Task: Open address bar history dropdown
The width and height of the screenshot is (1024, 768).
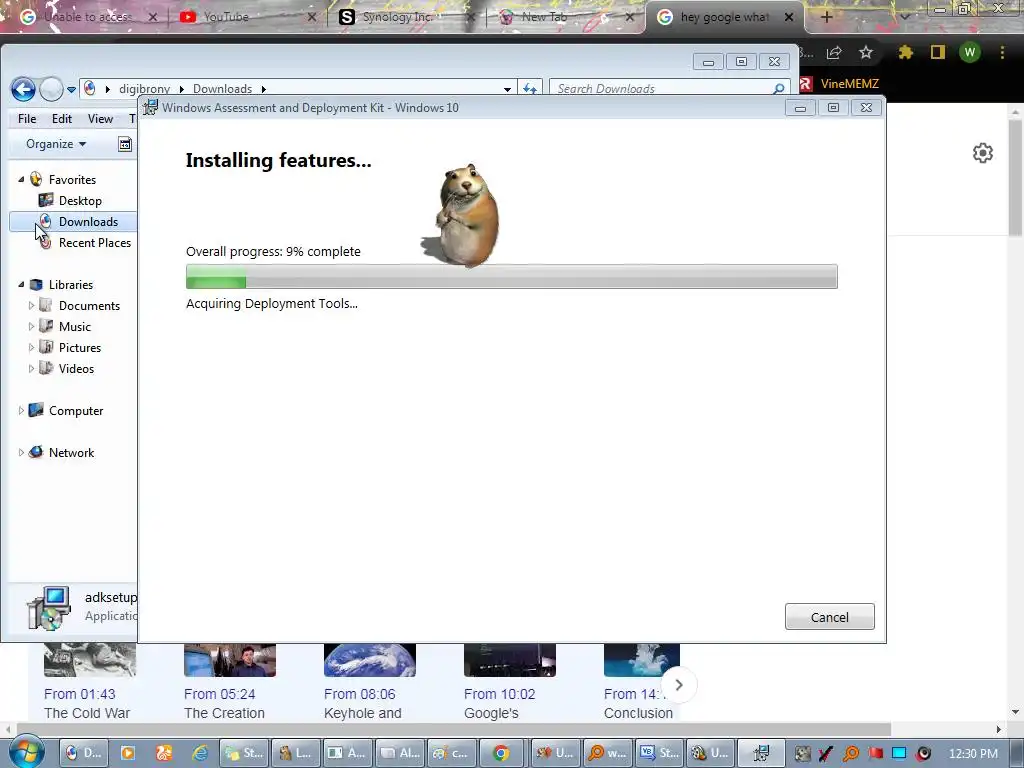Action: pos(507,89)
